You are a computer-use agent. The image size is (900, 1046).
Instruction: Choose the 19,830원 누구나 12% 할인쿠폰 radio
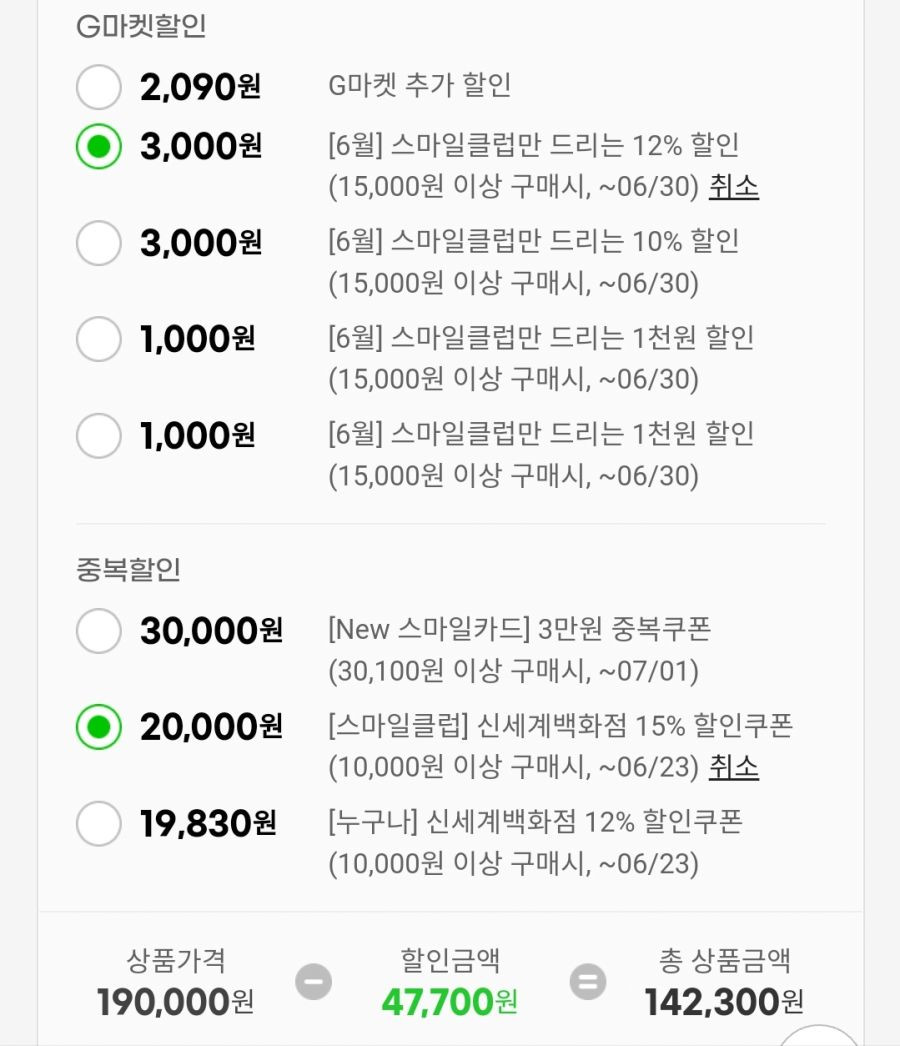99,823
